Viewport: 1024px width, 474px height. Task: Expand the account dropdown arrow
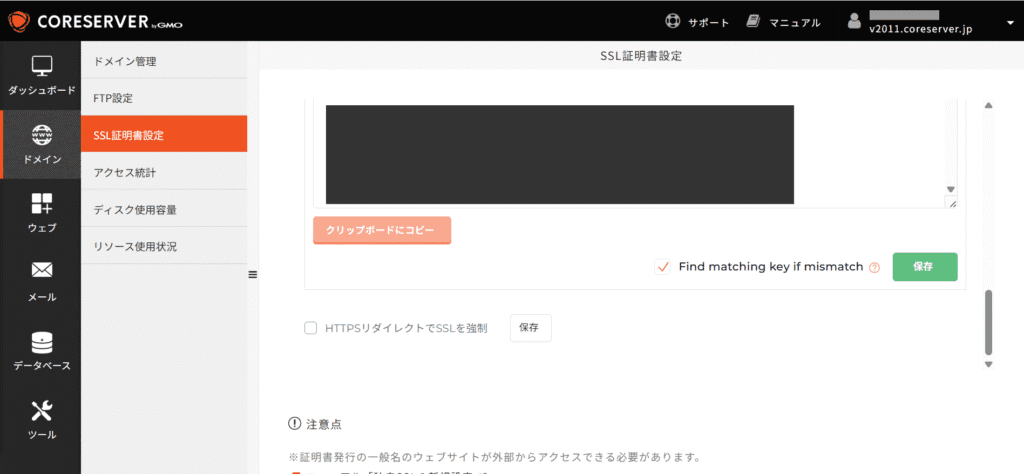tap(1010, 23)
